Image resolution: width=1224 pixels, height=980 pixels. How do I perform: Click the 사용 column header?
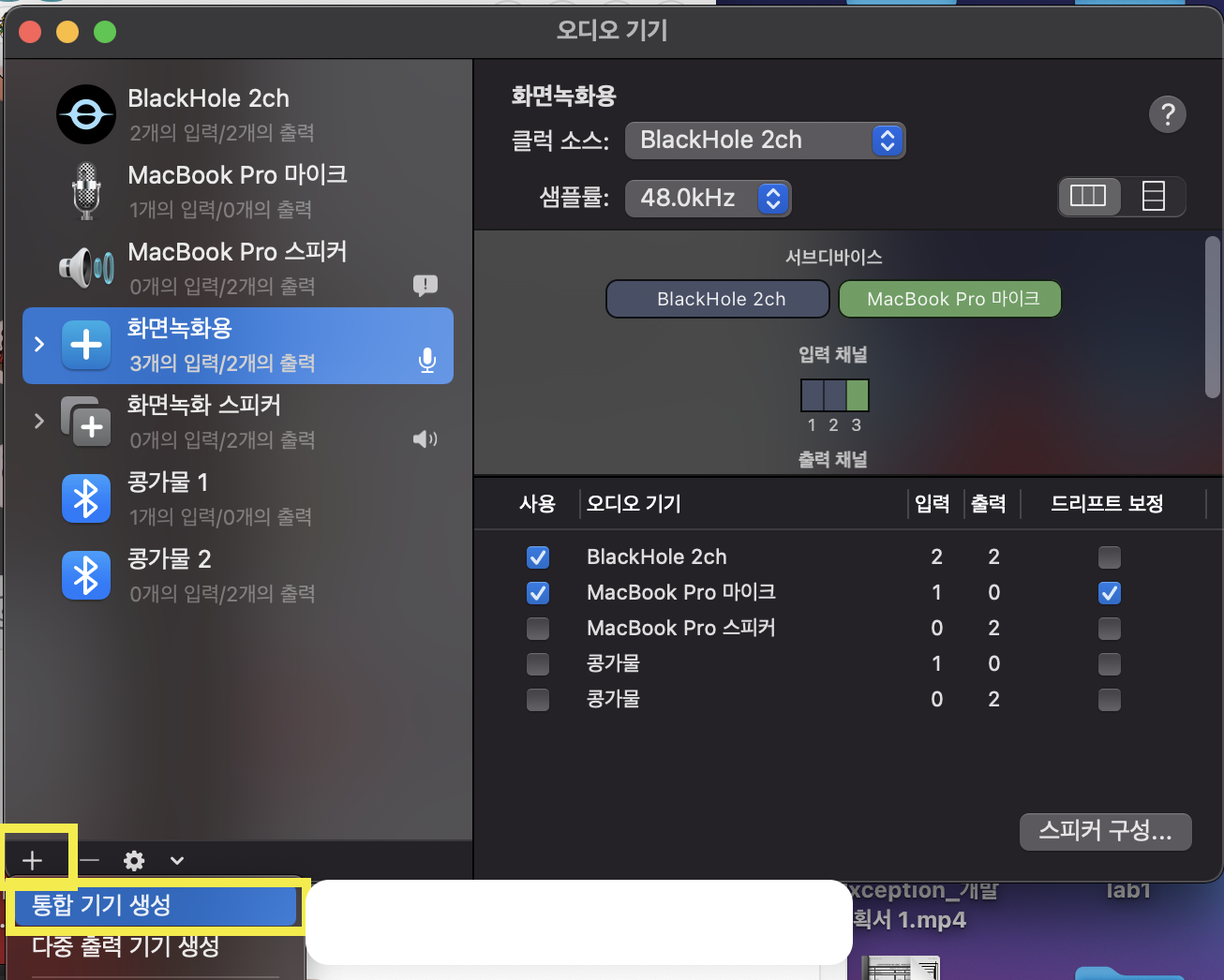coord(538,504)
